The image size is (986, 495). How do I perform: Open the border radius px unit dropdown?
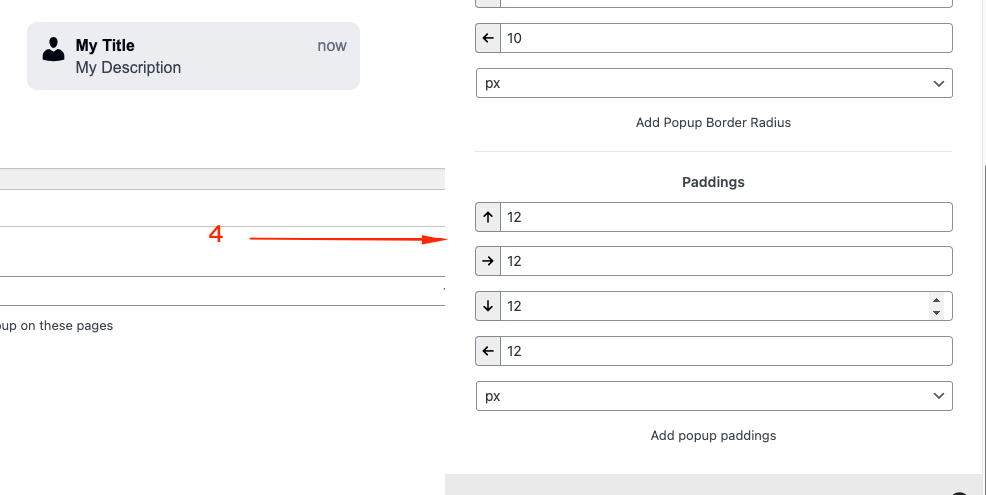tap(714, 83)
